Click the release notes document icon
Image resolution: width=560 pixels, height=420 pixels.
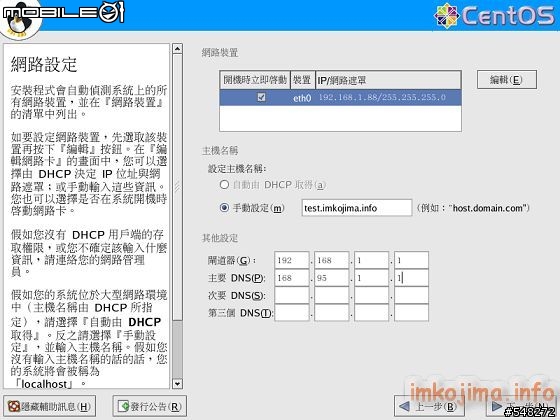click(124, 406)
